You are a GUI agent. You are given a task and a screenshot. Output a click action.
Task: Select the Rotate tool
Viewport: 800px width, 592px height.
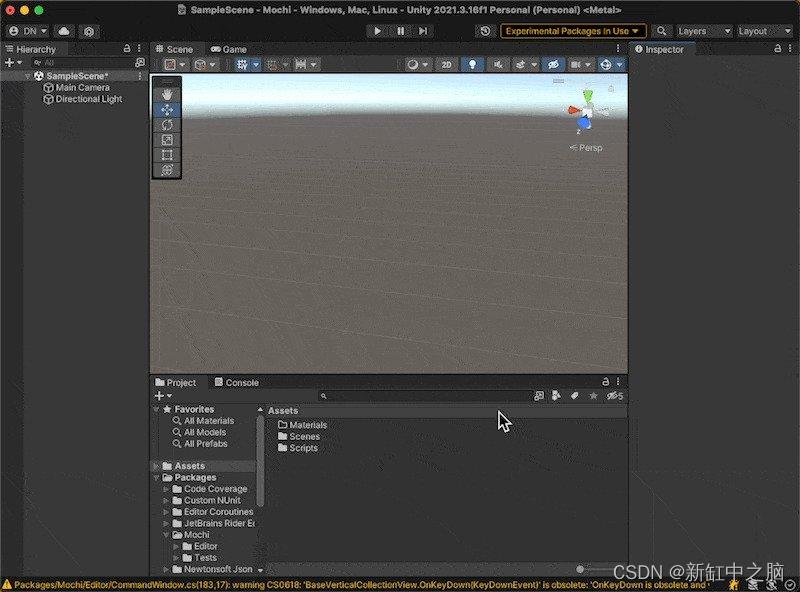tap(167, 125)
